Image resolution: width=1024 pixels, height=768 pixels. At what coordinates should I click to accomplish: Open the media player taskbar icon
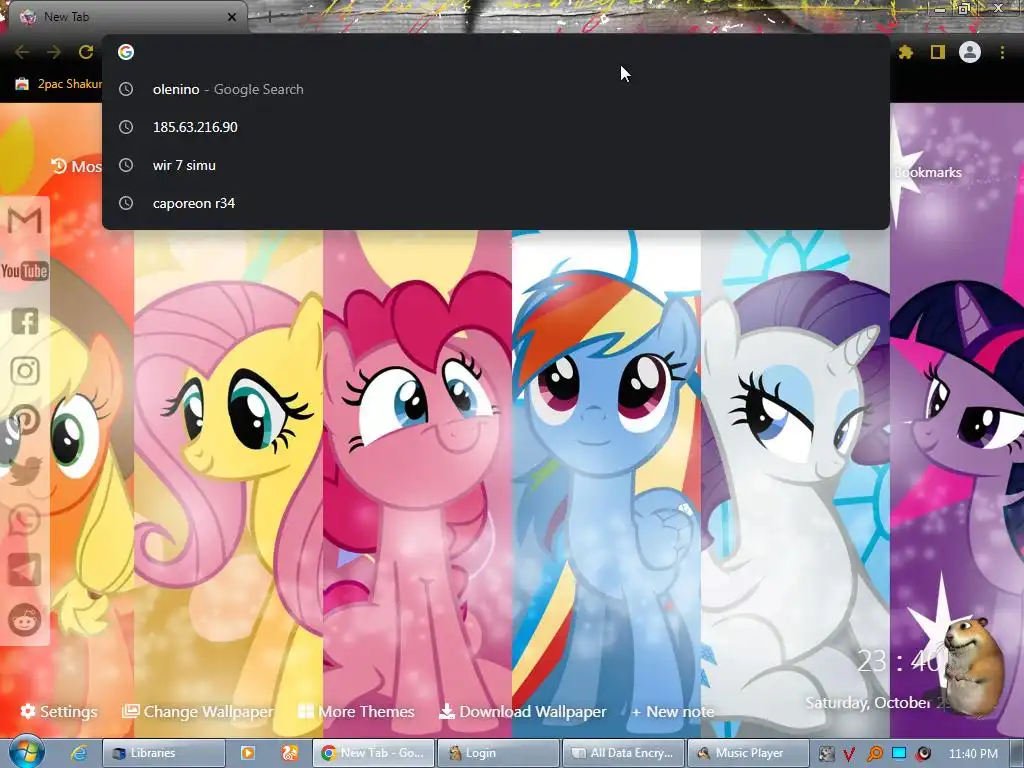248,753
